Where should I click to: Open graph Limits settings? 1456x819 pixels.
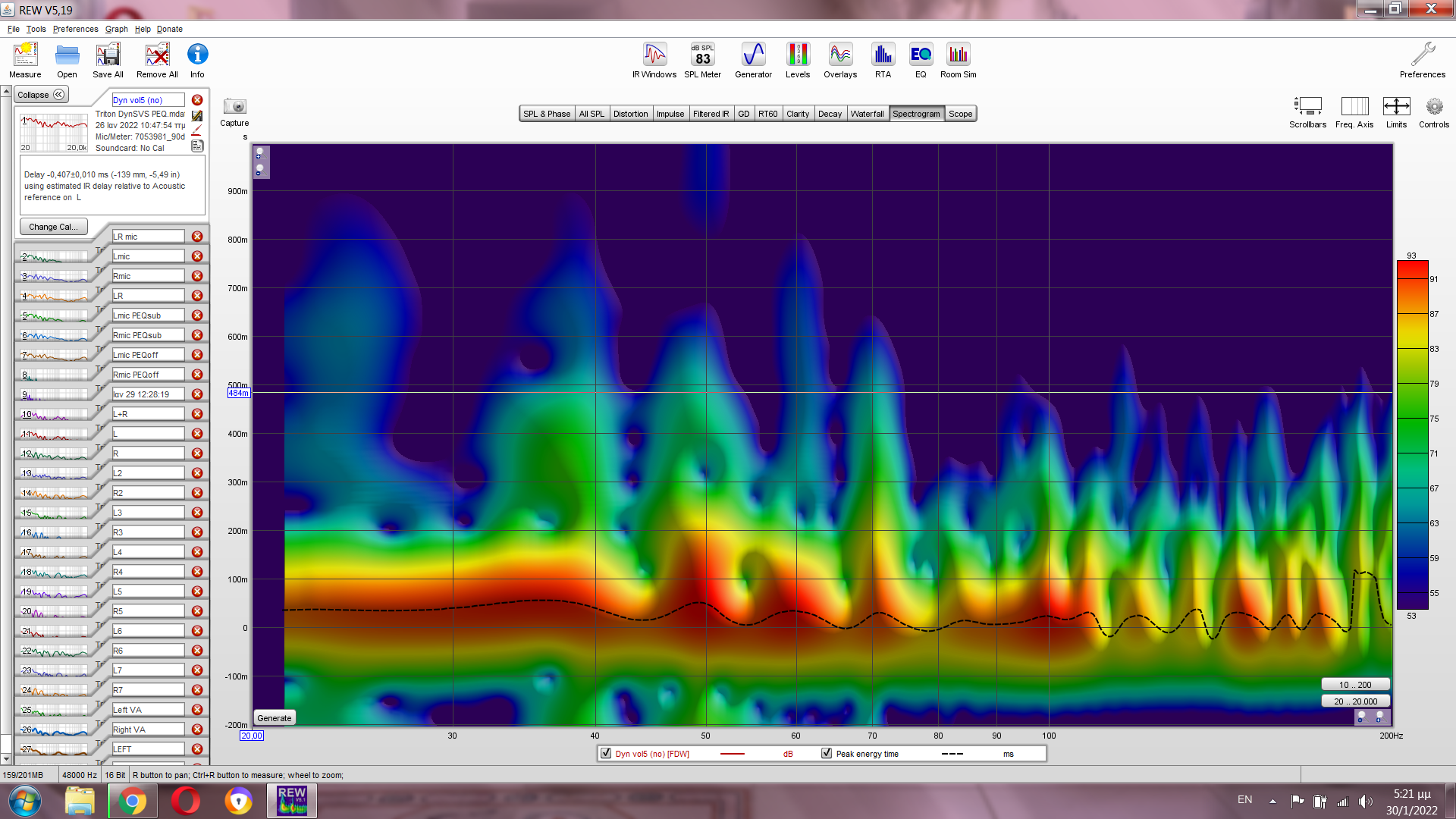tap(1396, 112)
